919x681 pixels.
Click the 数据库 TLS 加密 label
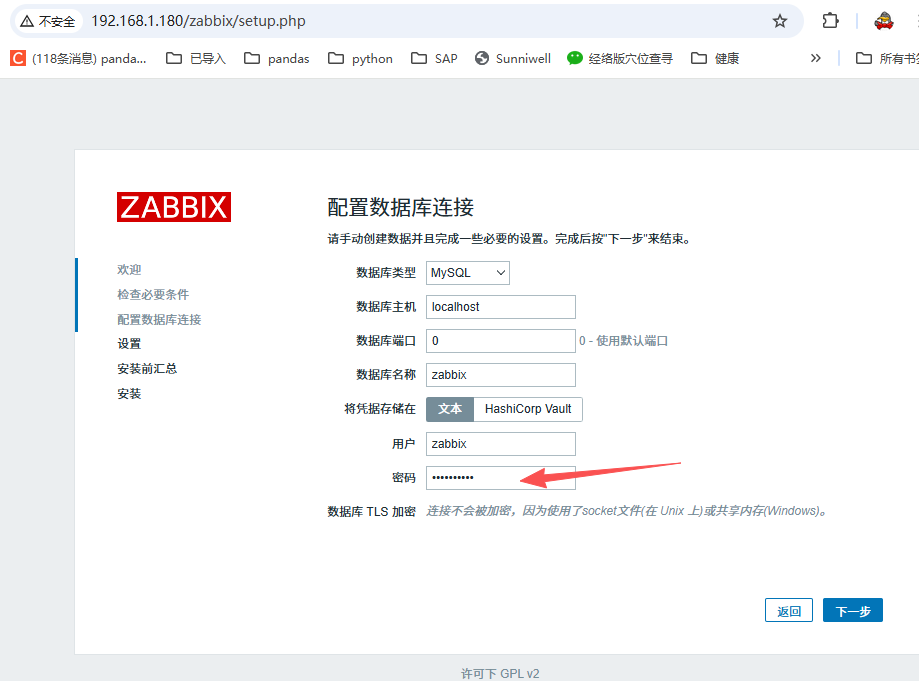372,512
